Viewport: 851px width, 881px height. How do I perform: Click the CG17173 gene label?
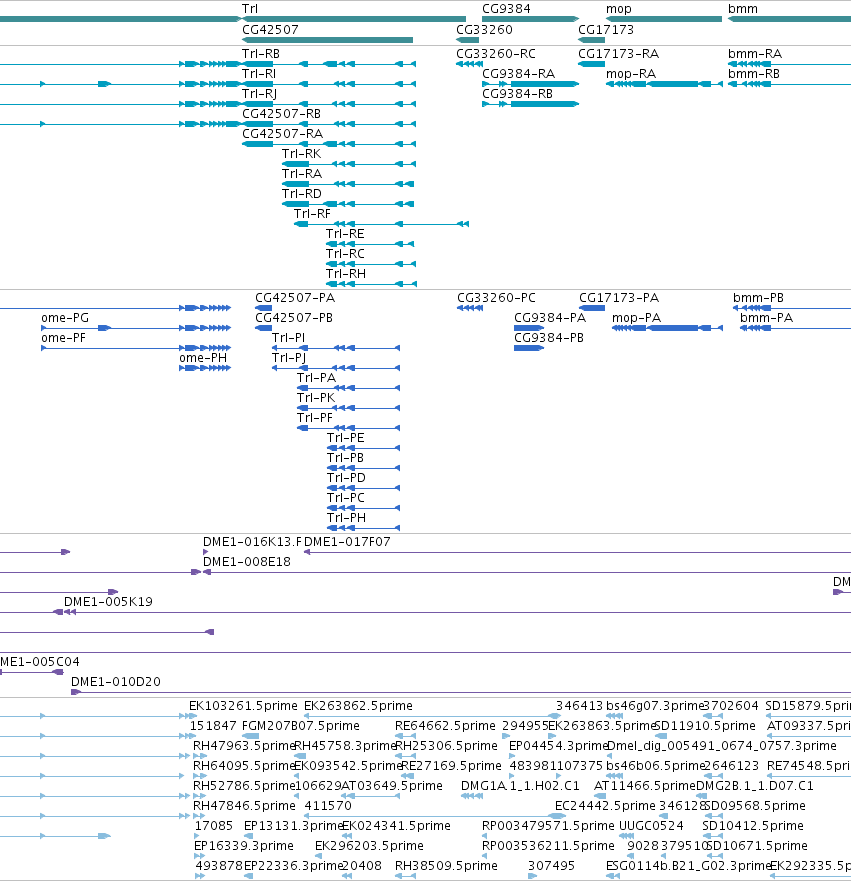tap(606, 30)
